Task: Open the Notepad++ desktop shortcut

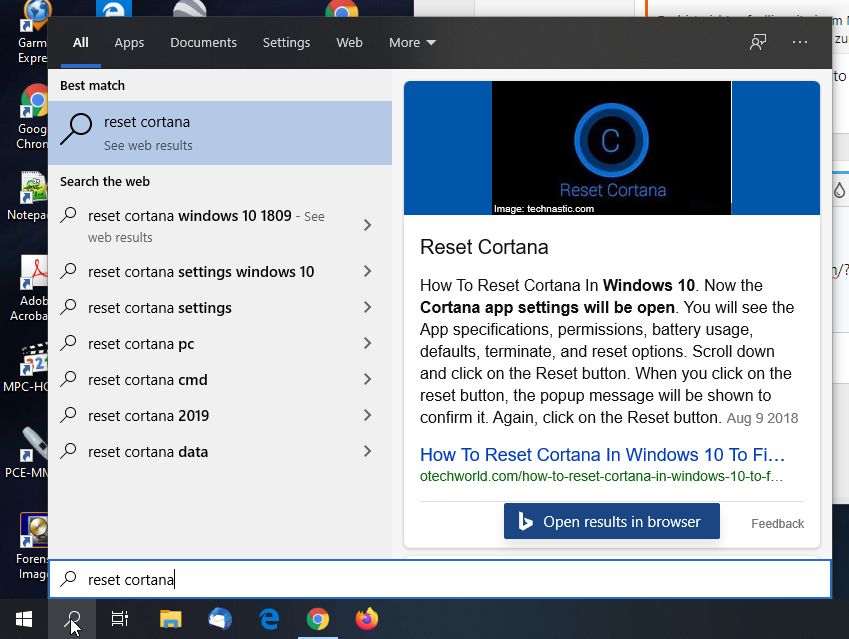Action: pos(27,196)
